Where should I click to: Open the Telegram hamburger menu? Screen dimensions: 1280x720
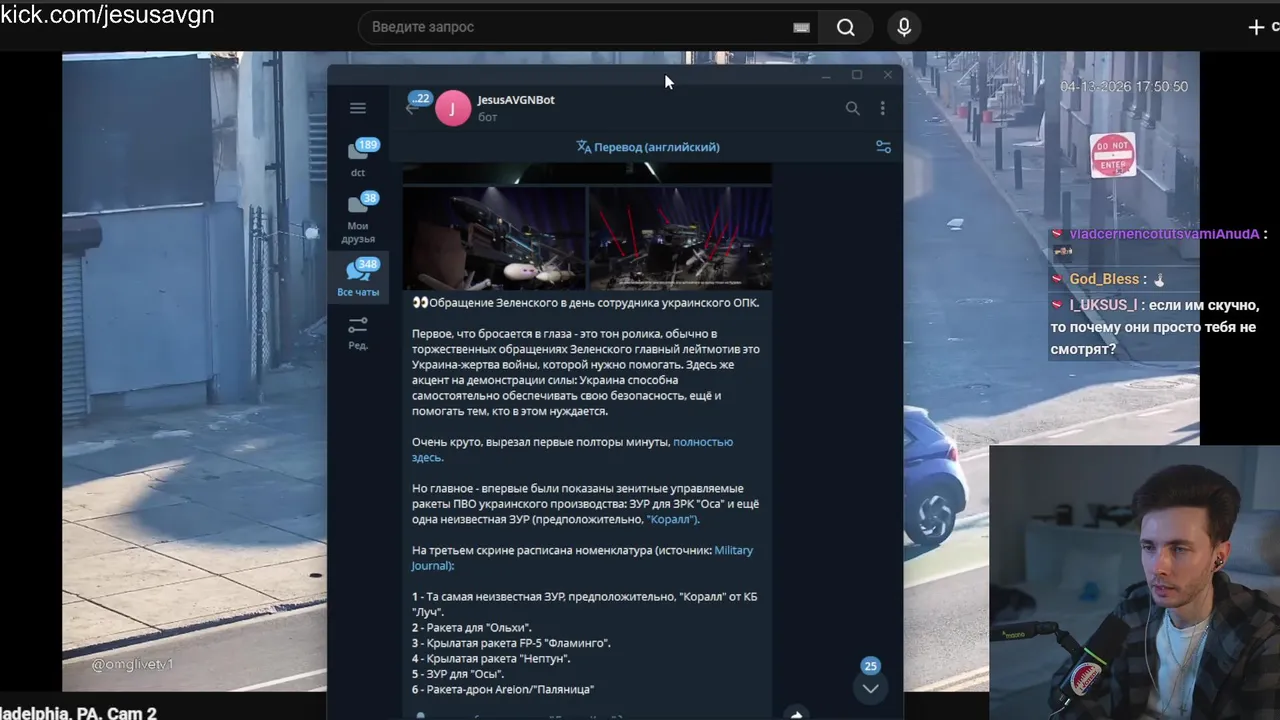(x=358, y=108)
